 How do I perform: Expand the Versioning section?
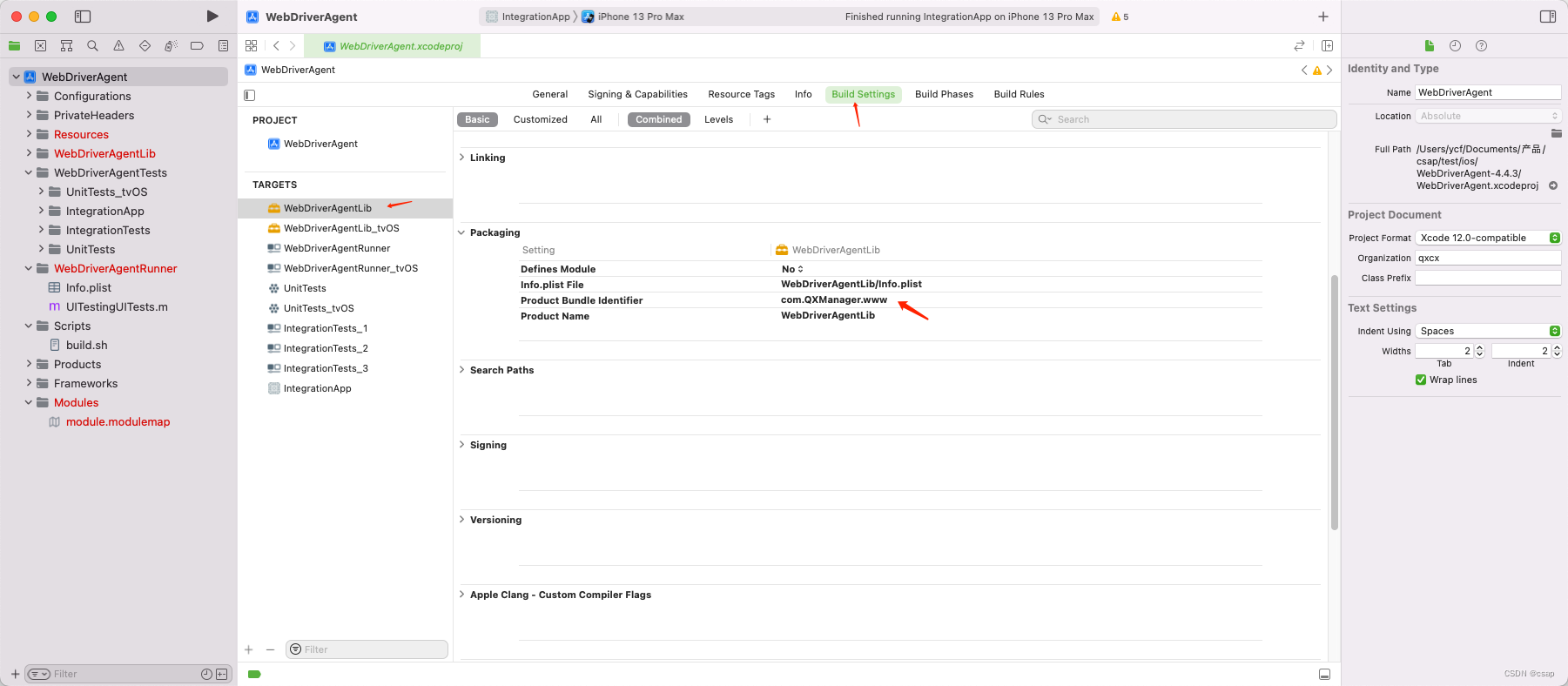coord(461,520)
